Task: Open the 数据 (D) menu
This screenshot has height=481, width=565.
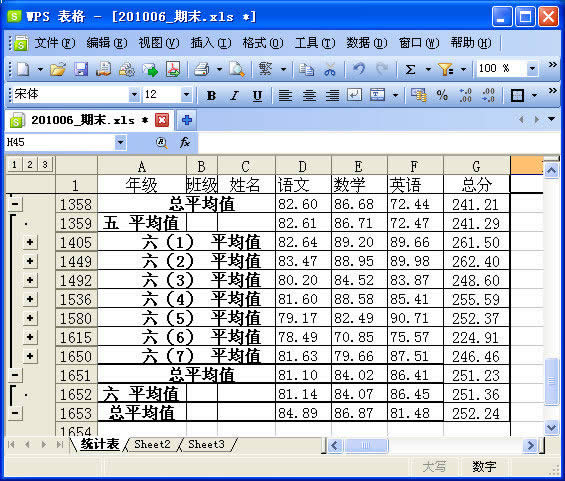Action: pyautogui.click(x=366, y=43)
